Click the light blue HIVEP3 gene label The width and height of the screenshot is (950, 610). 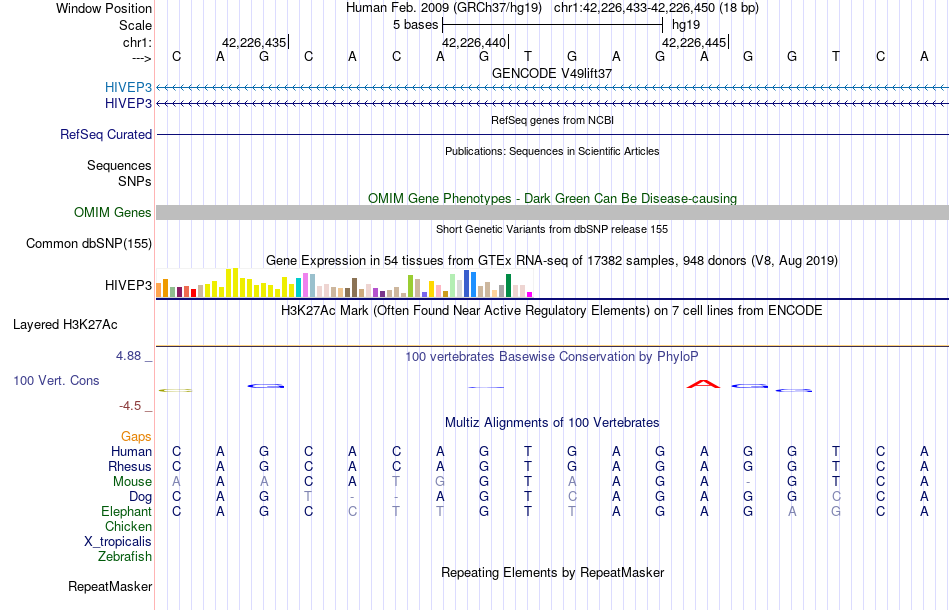[128, 87]
